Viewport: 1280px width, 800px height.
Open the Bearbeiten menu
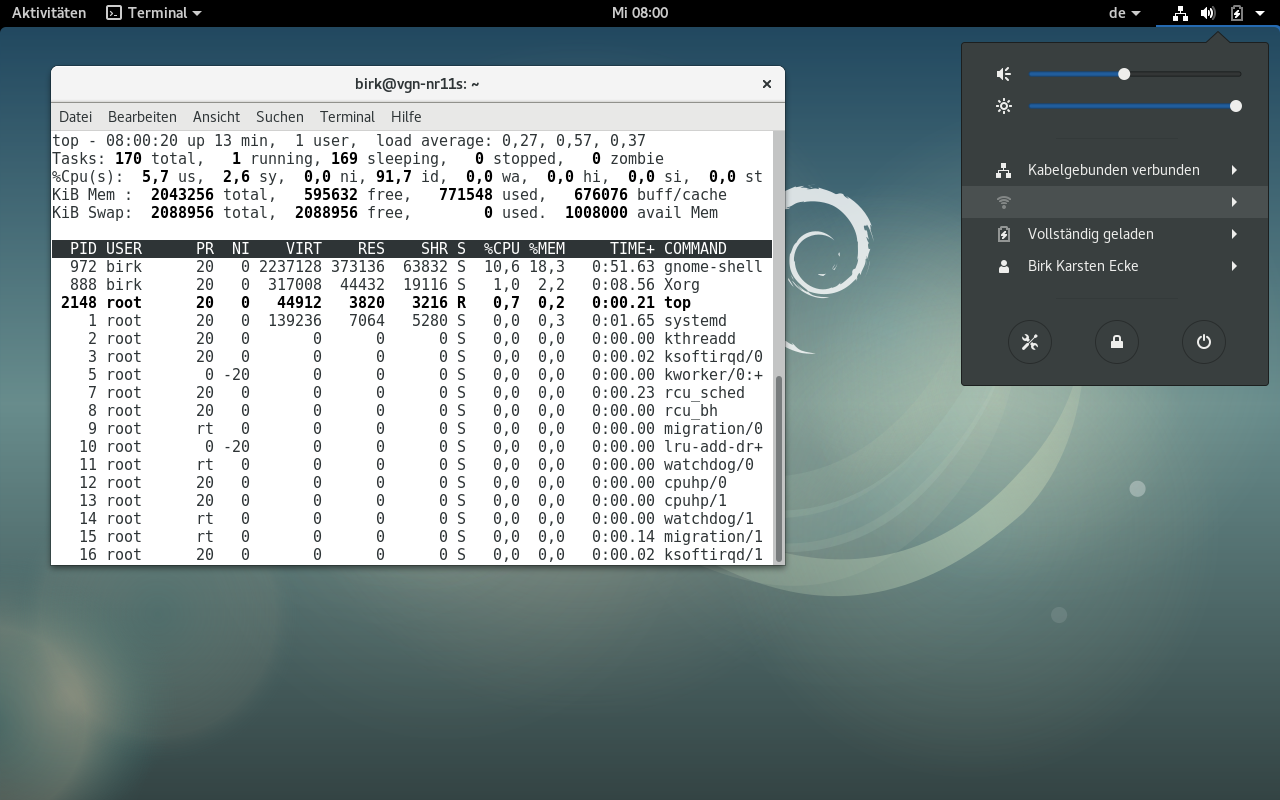(142, 116)
